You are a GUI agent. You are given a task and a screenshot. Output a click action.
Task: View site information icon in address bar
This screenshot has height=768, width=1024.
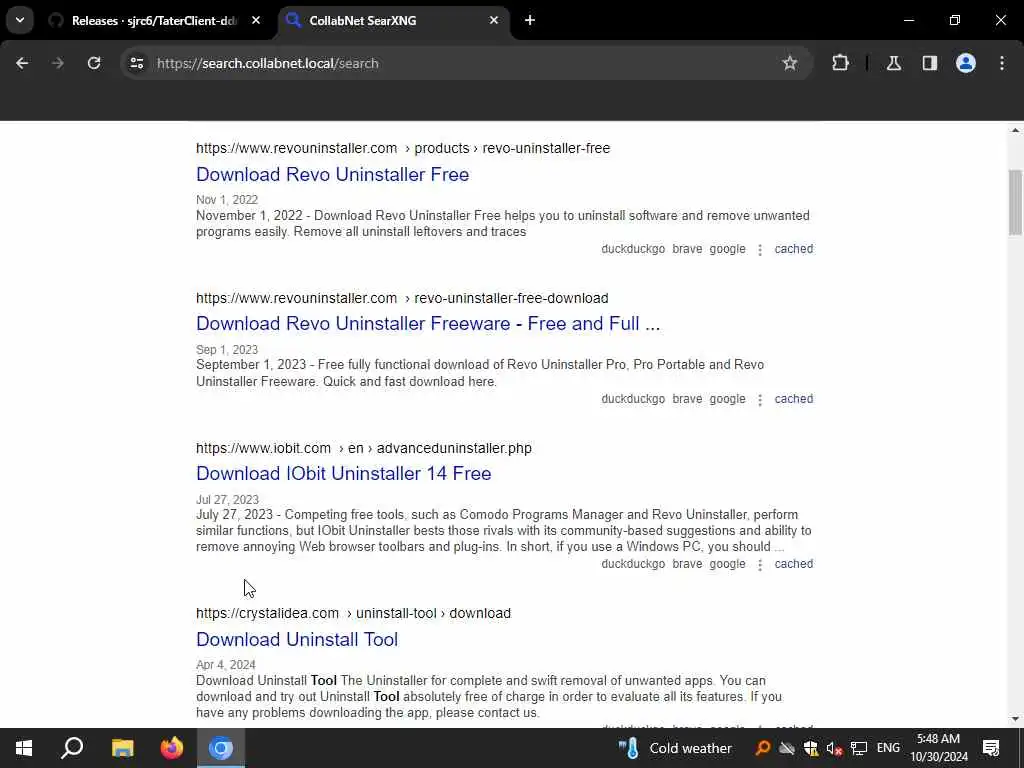coord(136,63)
